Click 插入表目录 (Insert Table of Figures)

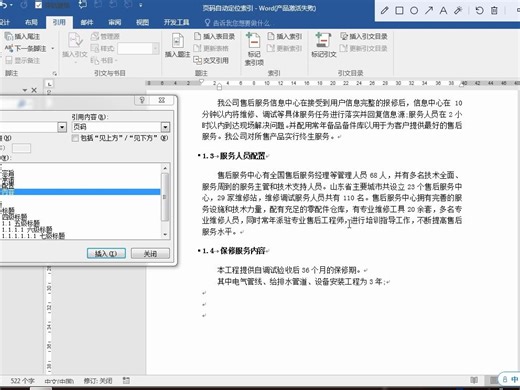(x=214, y=36)
